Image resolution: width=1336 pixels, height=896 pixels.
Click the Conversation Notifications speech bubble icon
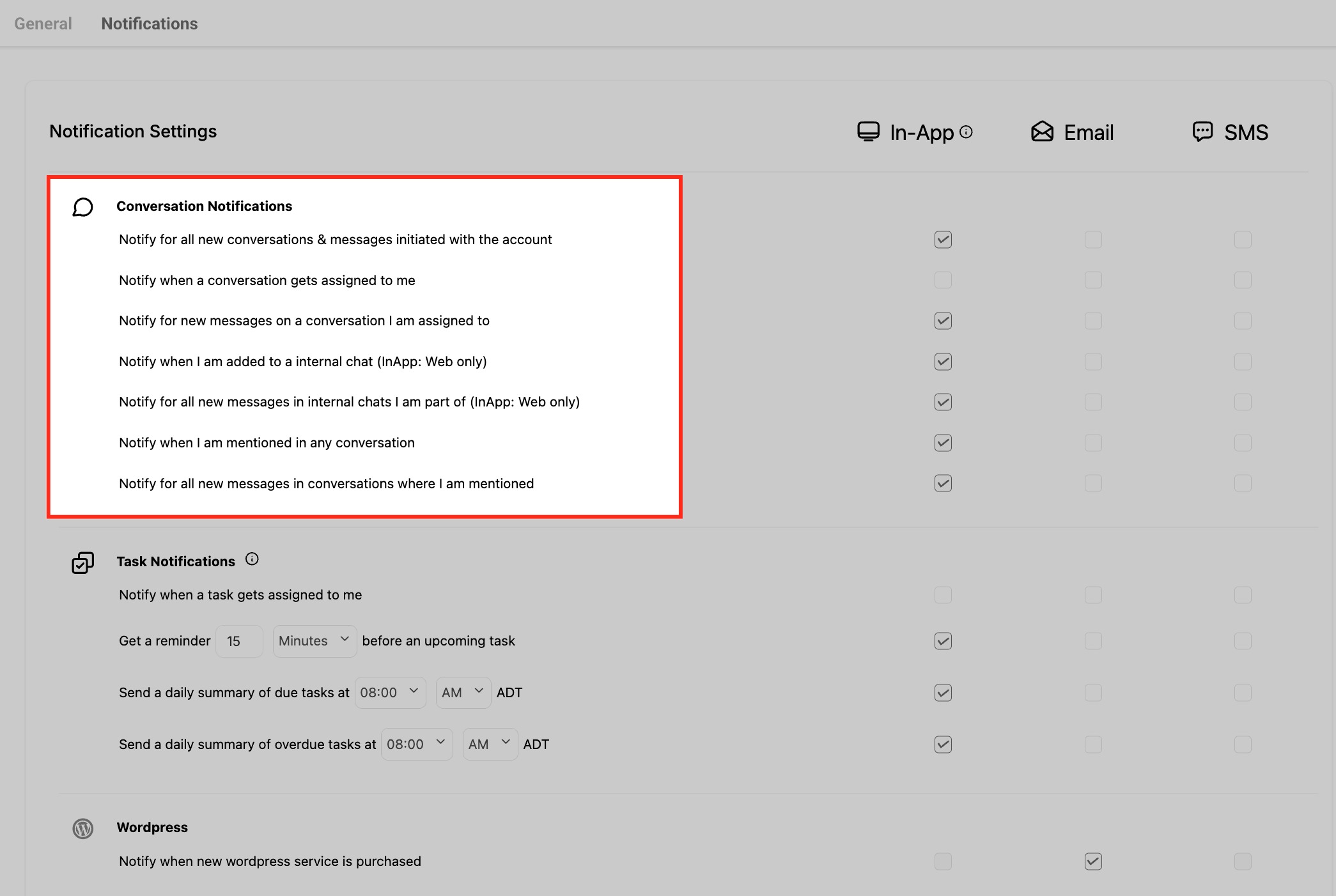point(82,207)
